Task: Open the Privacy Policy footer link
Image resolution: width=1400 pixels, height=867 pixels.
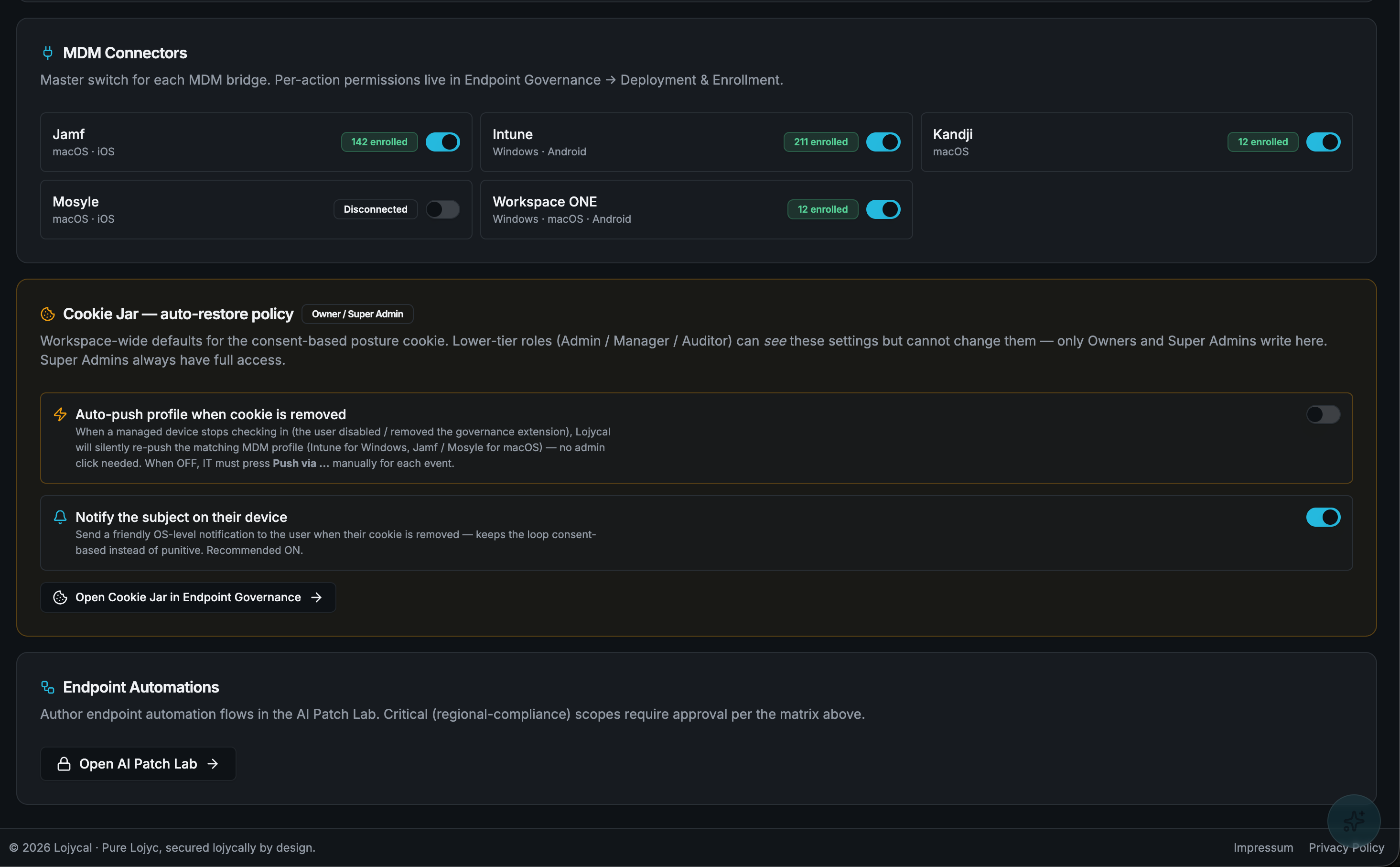Action: tap(1346, 847)
